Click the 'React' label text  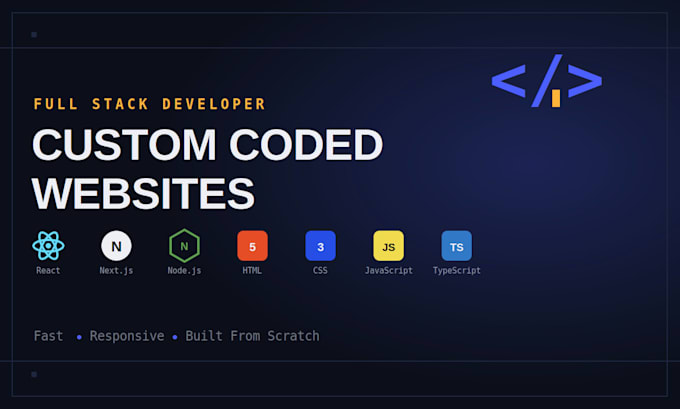click(48, 271)
